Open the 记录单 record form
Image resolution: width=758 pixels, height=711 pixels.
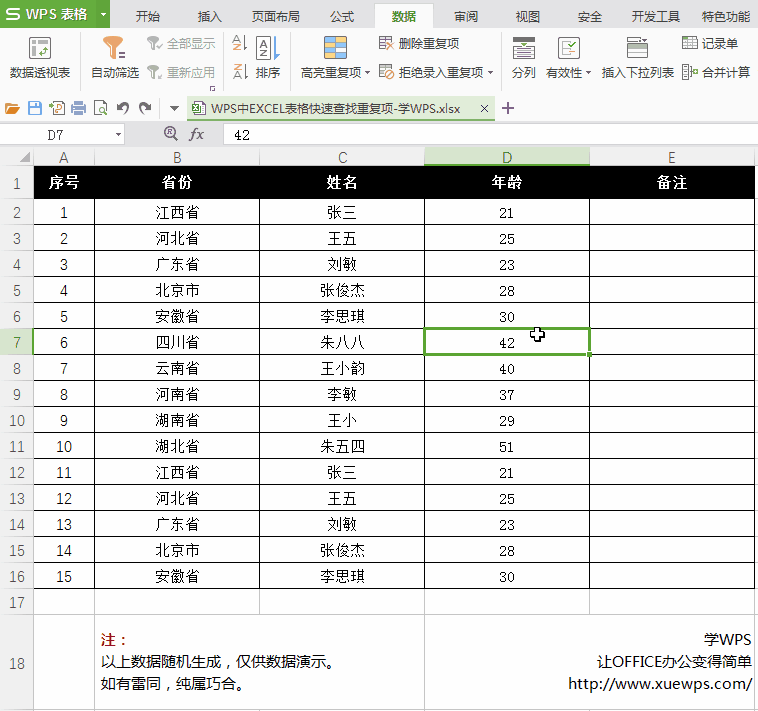click(x=710, y=44)
